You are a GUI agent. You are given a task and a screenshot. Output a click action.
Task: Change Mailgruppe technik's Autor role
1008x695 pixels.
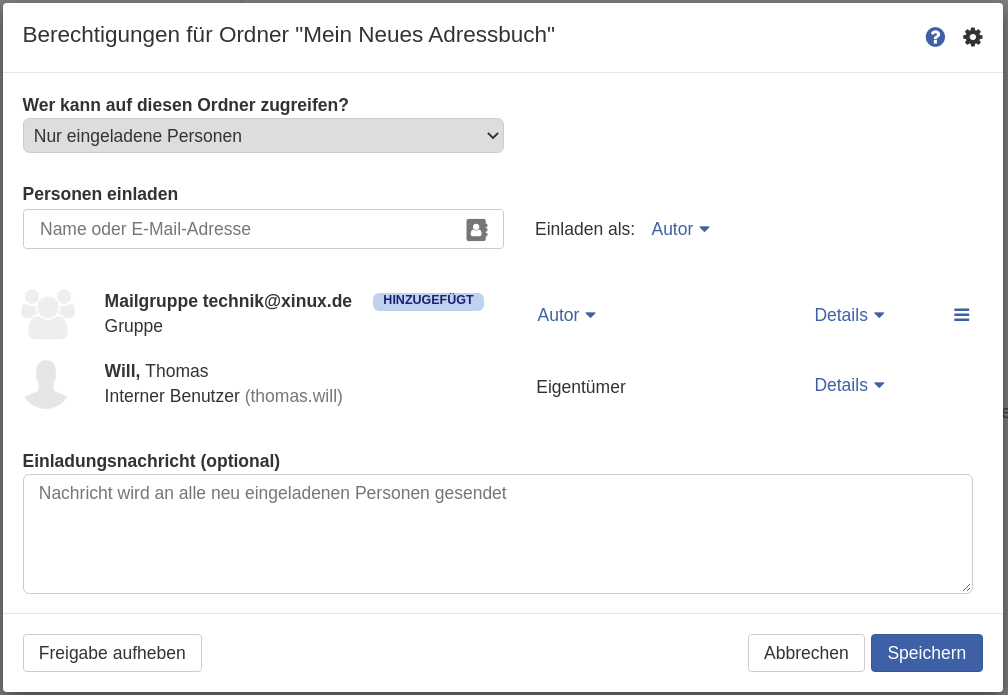tap(566, 315)
